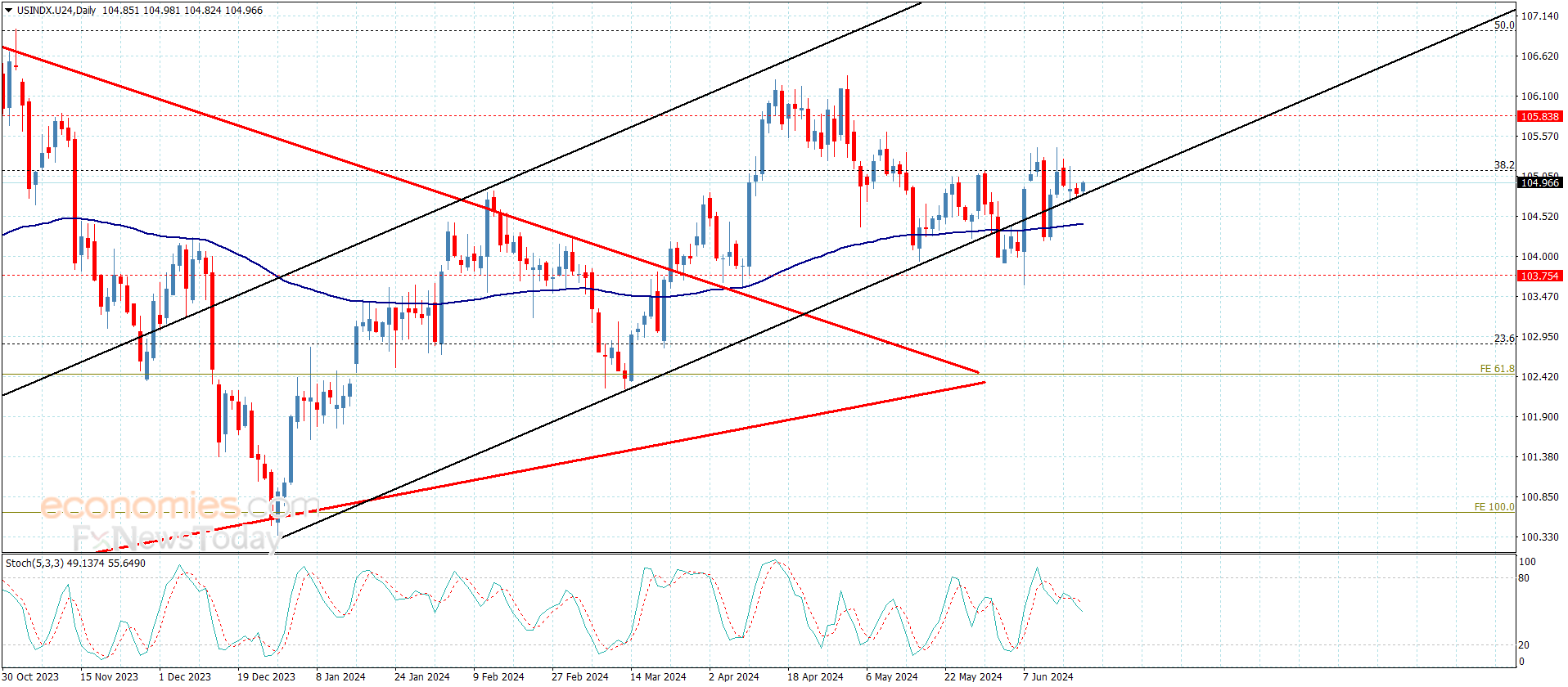Click the 14 Mar 2024 date label
This screenshot has width=1568, height=687.
pos(658,676)
